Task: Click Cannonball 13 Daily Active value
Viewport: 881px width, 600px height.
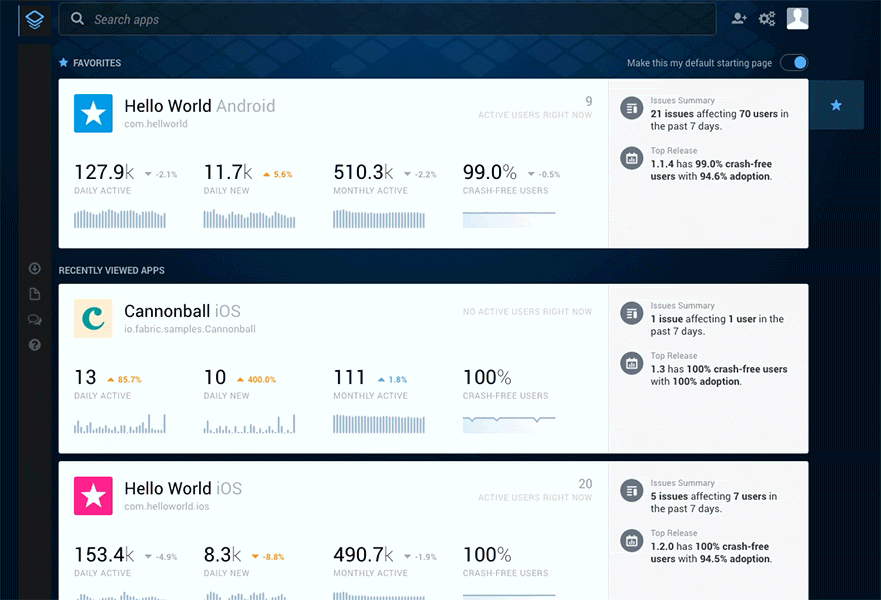Action: click(x=85, y=377)
